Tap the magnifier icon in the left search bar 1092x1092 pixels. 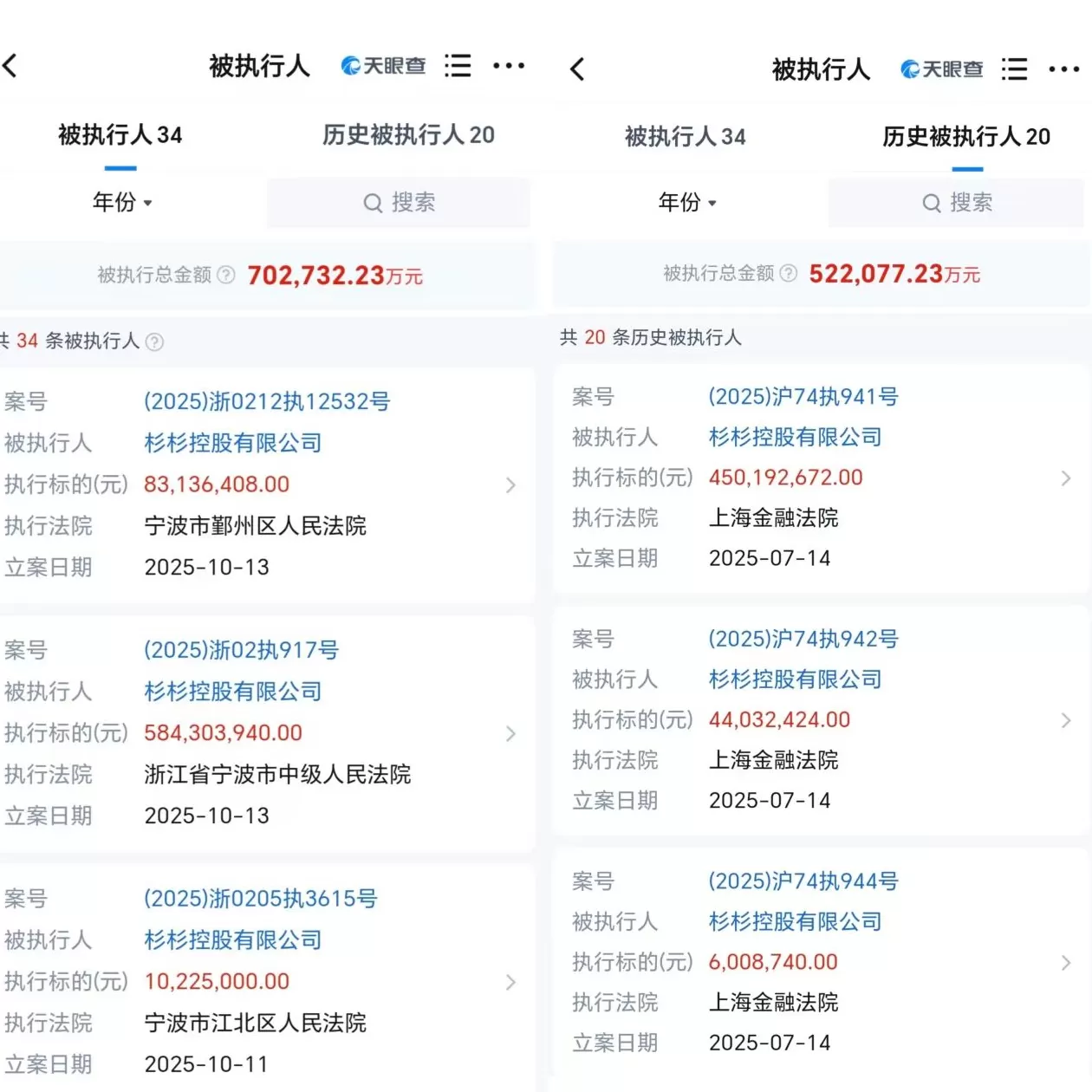click(372, 203)
